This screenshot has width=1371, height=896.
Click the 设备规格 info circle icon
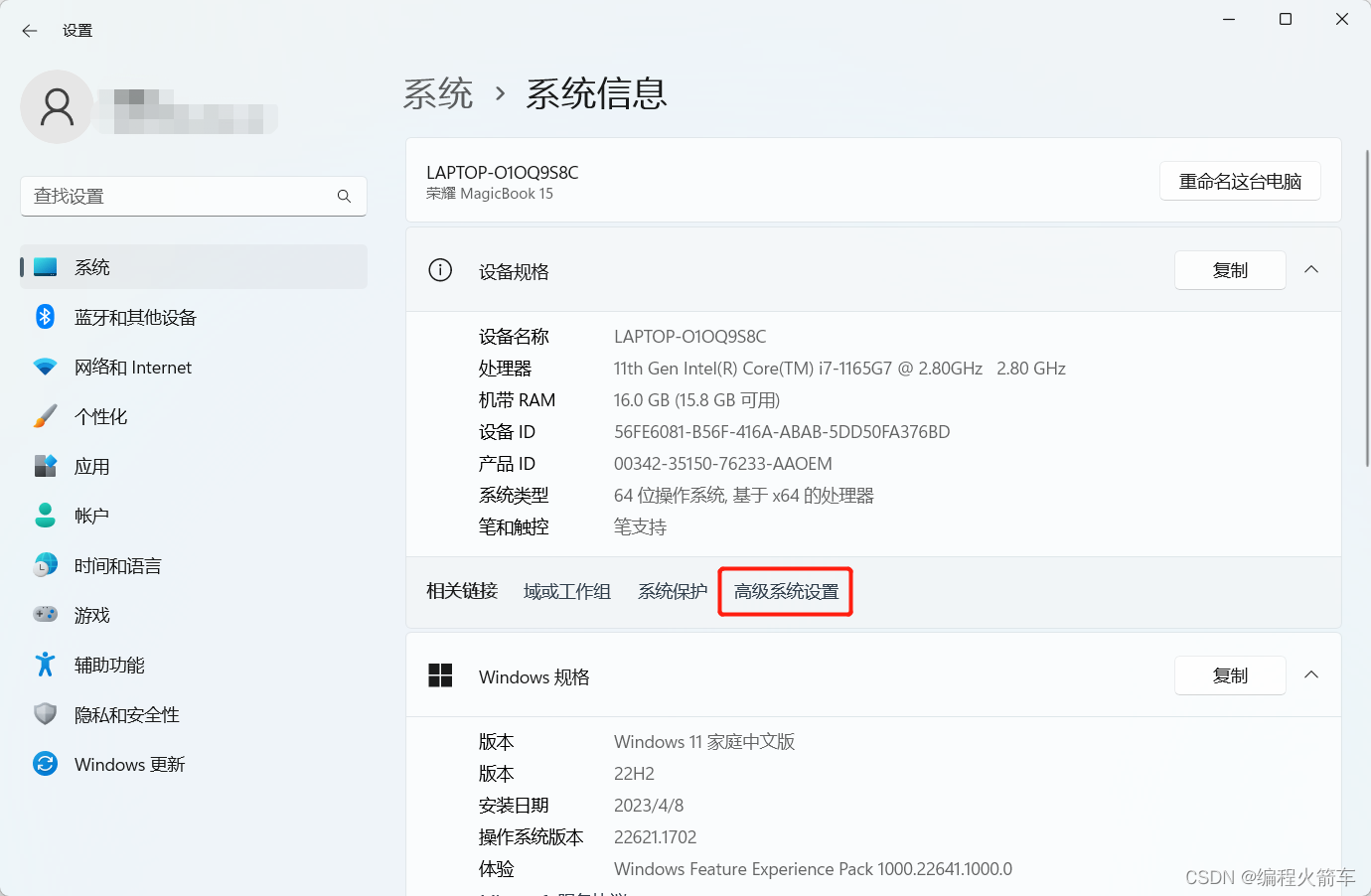pyautogui.click(x=440, y=270)
